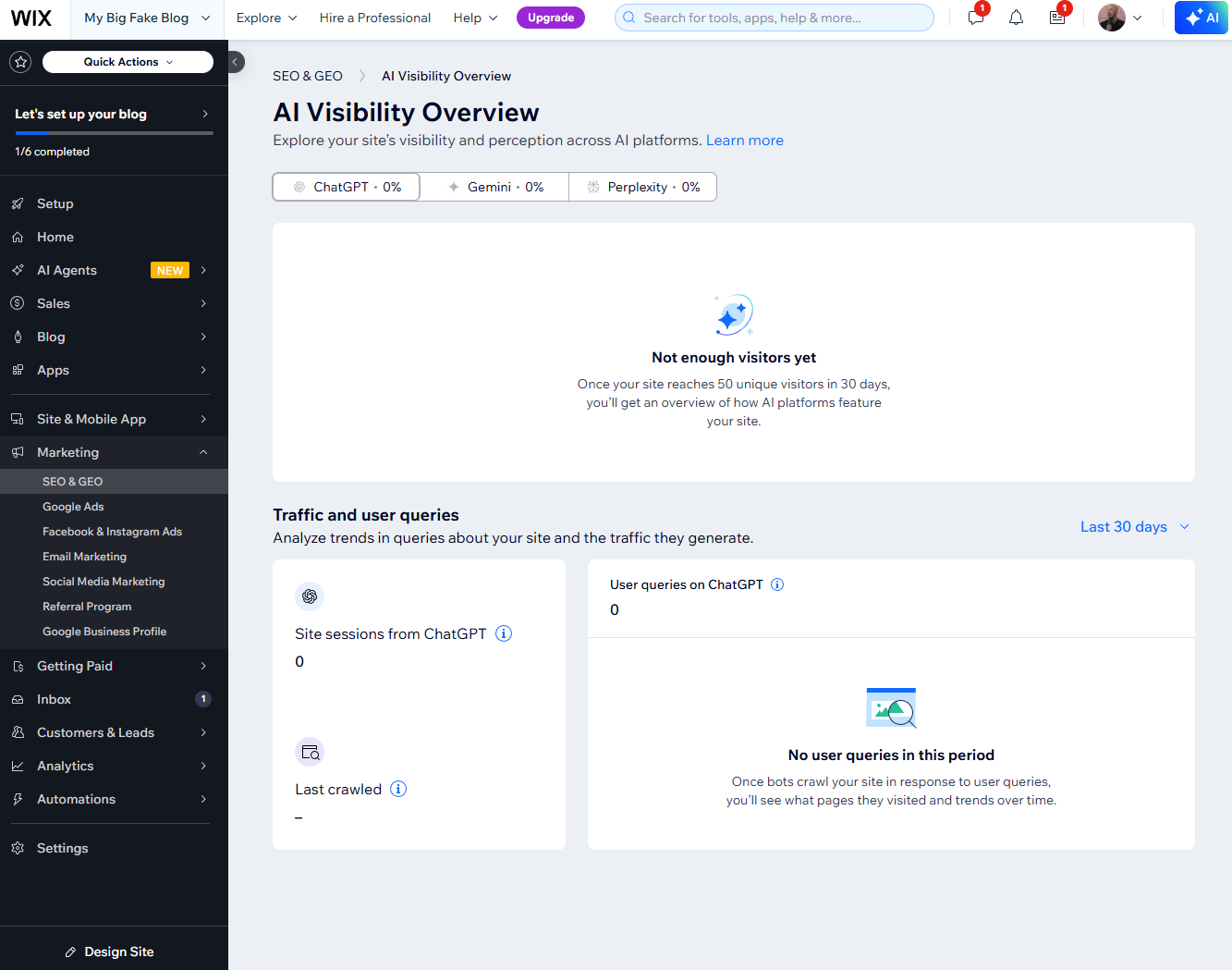
Task: Click the Last crawled info icon
Action: click(398, 789)
